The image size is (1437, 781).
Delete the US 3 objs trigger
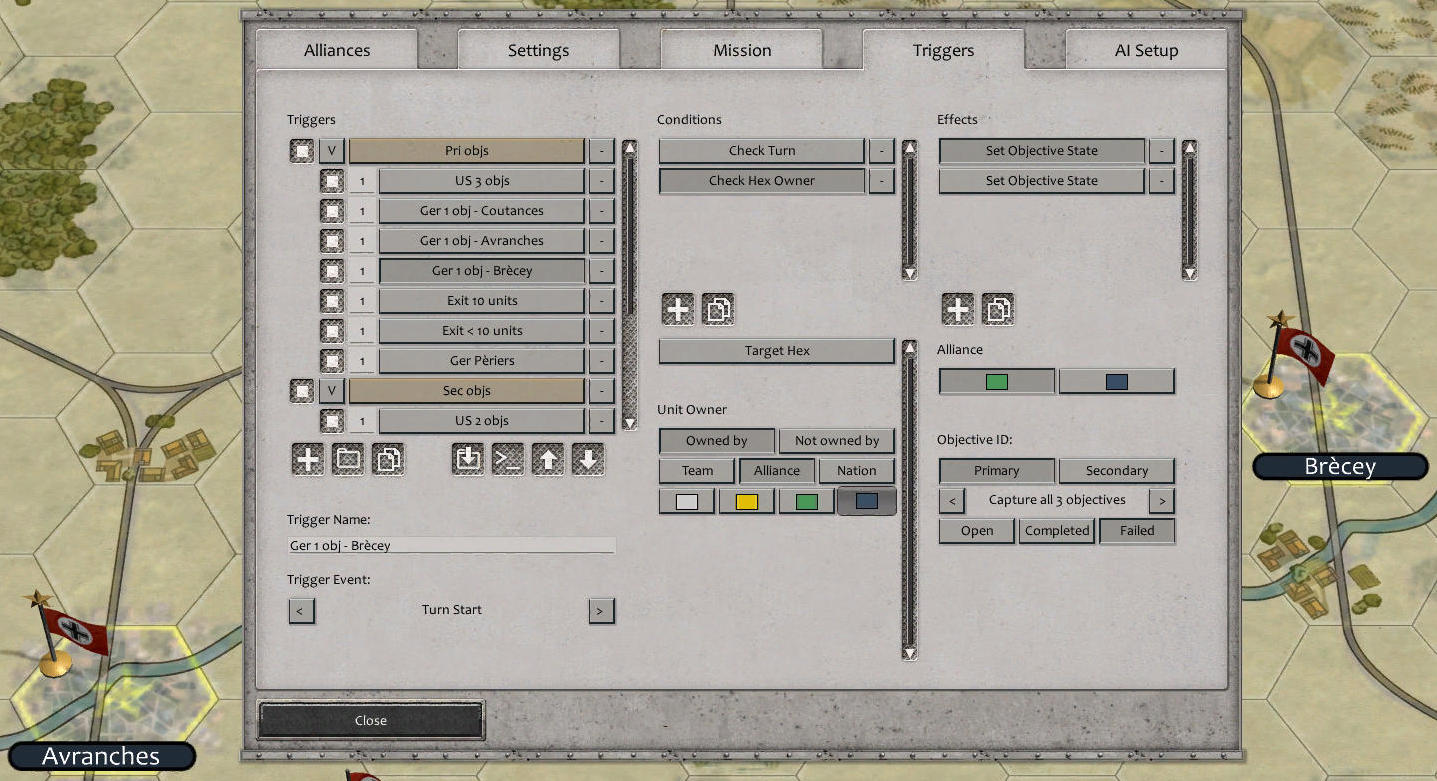[601, 181]
